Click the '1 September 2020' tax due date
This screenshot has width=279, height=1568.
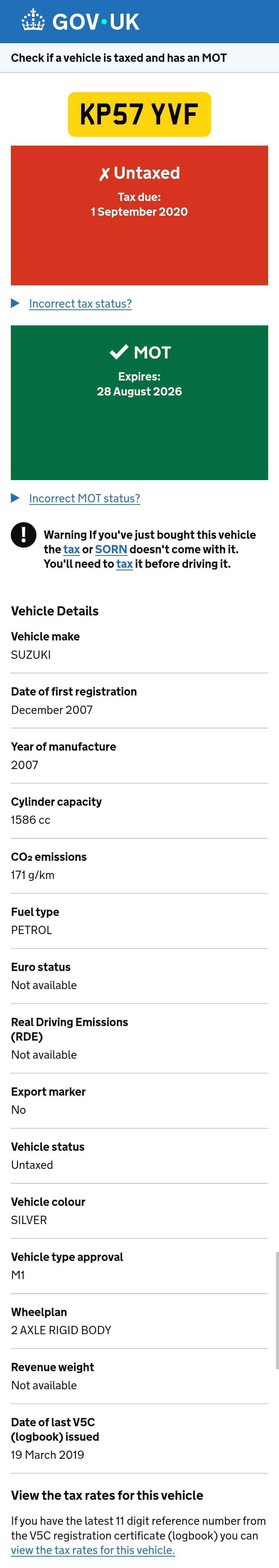(139, 212)
